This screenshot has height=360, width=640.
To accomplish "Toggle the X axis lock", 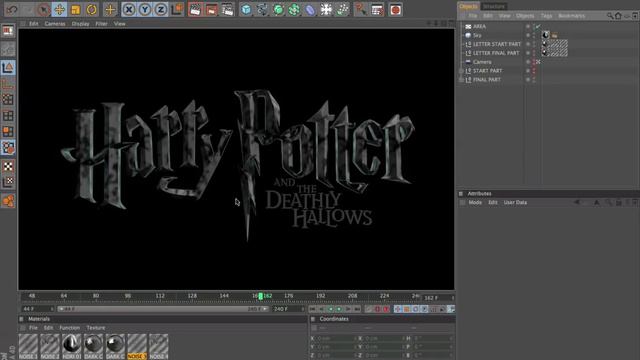I will (129, 9).
